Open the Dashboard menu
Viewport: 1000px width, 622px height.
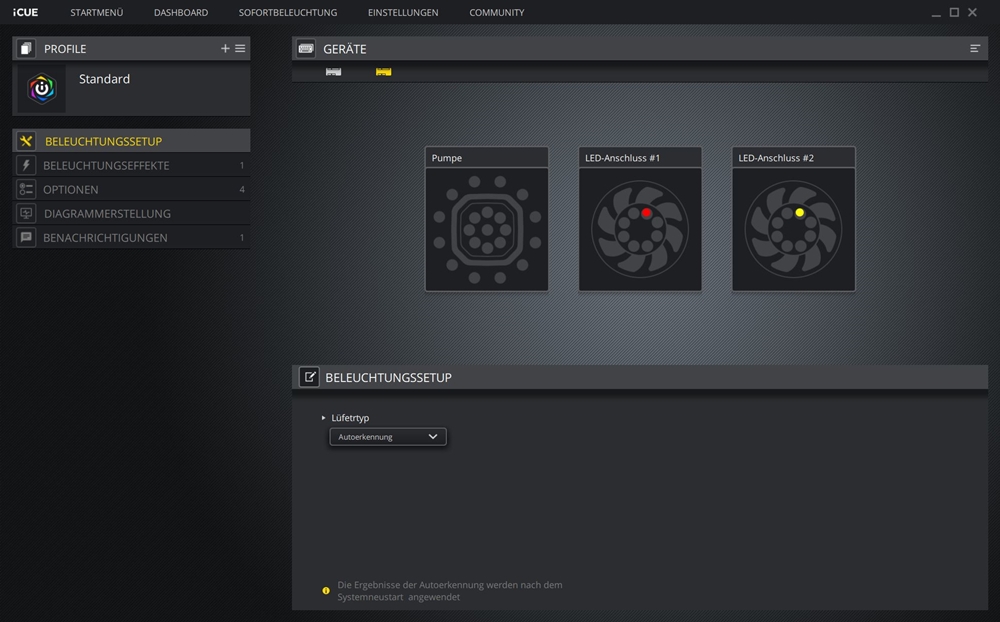point(181,13)
